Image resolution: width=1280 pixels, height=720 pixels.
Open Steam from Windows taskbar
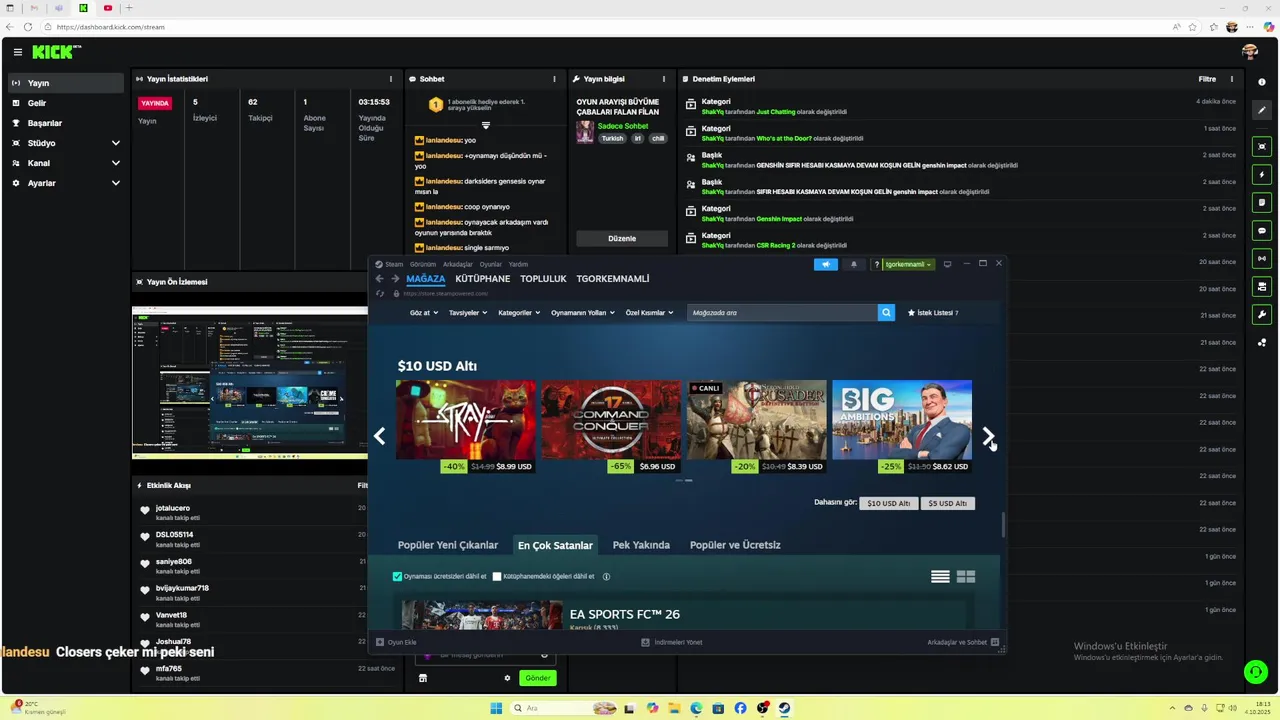click(785, 708)
